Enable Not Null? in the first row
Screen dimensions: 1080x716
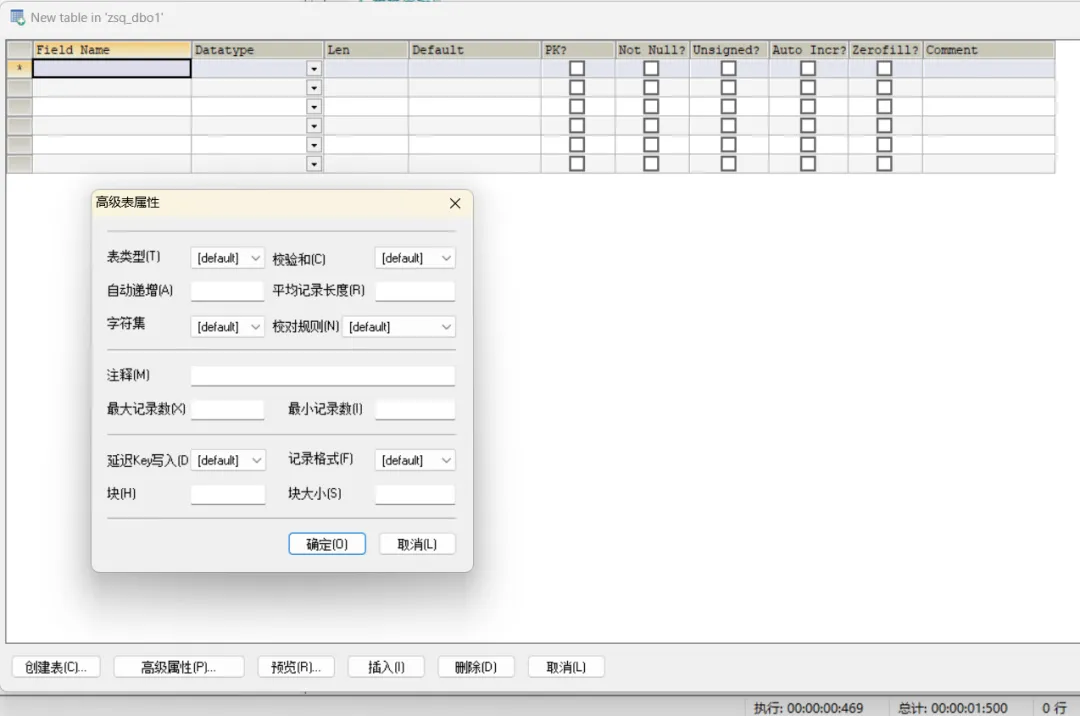coord(651,68)
